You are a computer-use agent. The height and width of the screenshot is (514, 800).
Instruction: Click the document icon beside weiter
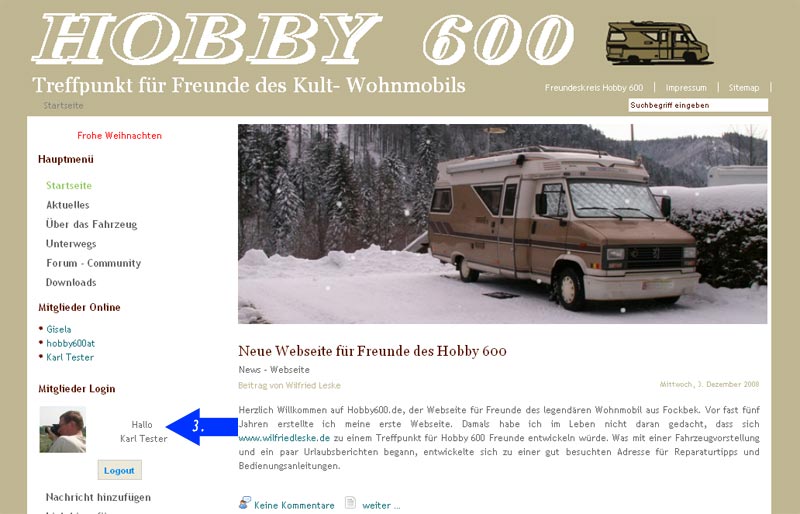click(350, 503)
